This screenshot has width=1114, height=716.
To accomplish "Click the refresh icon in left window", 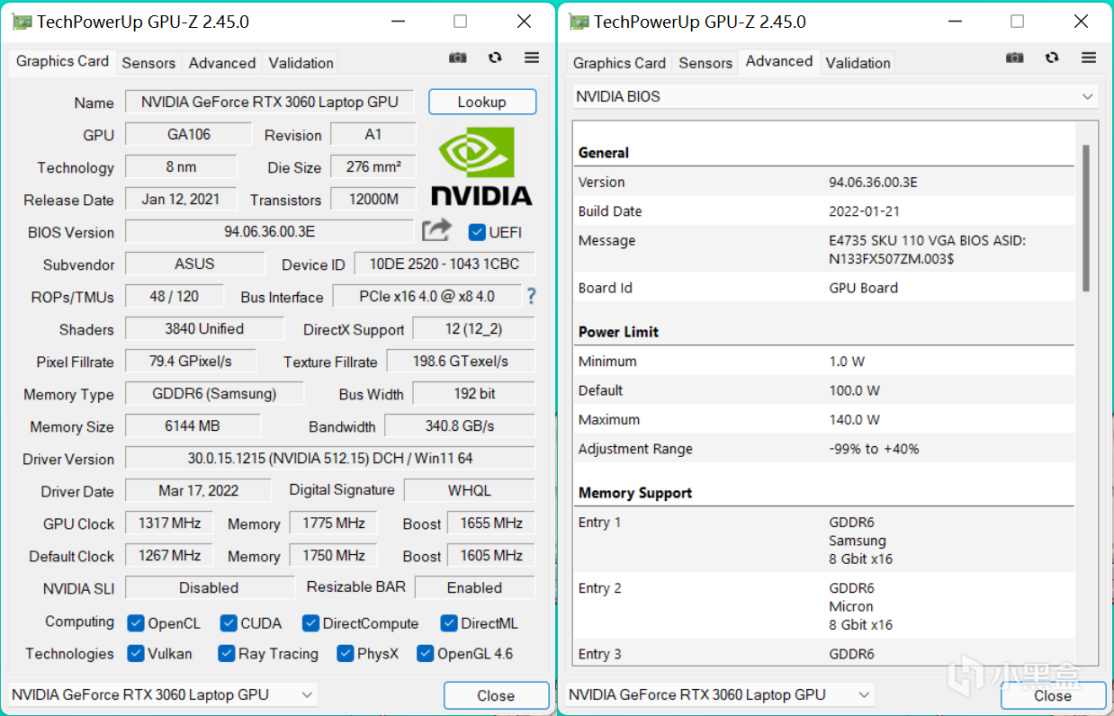I will (495, 58).
